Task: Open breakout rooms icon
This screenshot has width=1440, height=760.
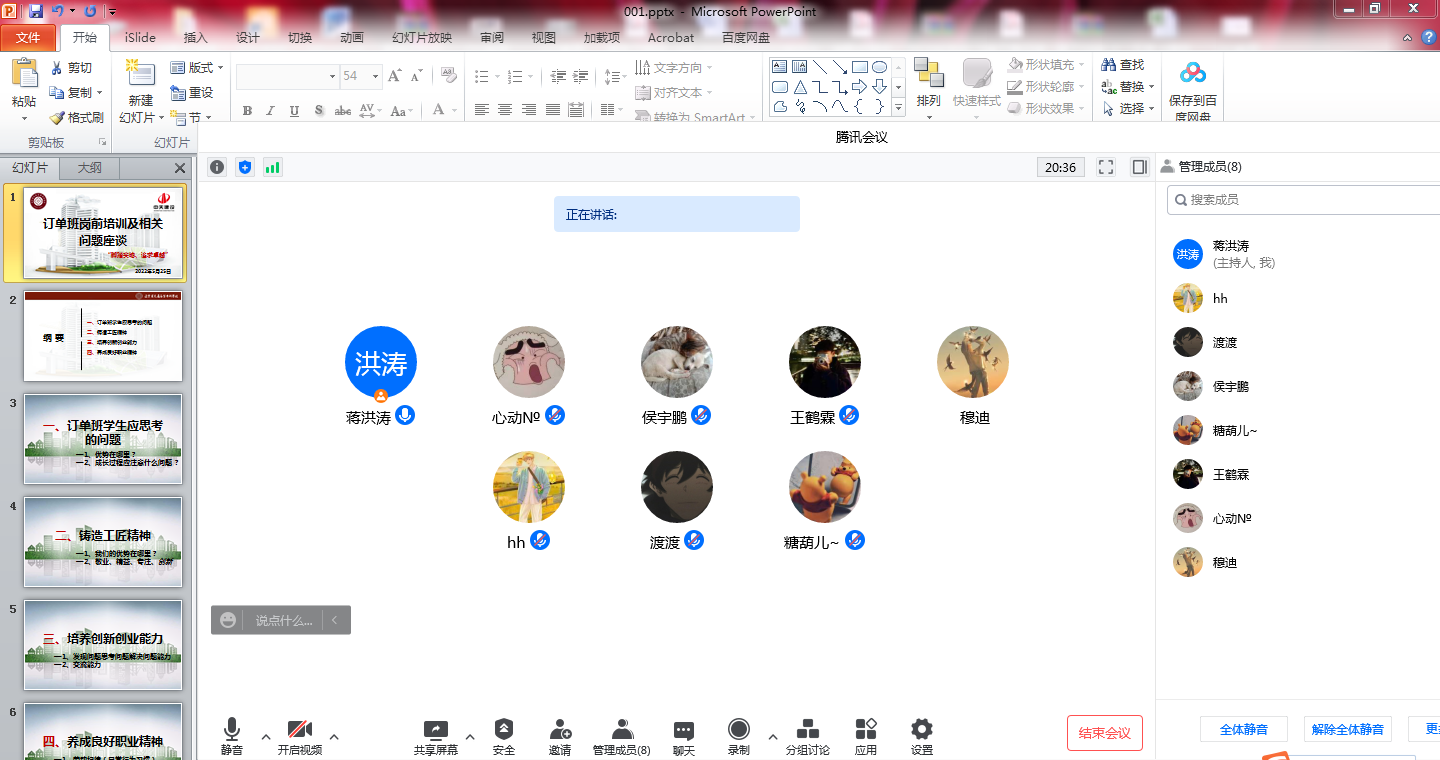Action: tap(807, 730)
